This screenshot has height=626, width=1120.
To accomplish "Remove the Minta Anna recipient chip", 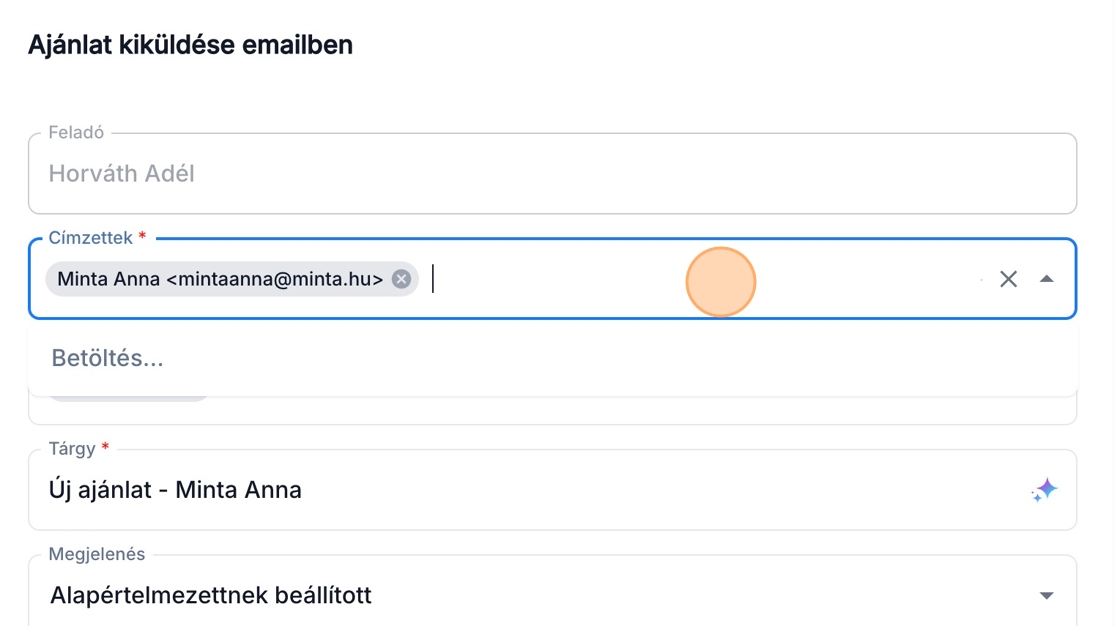I will coord(401,279).
